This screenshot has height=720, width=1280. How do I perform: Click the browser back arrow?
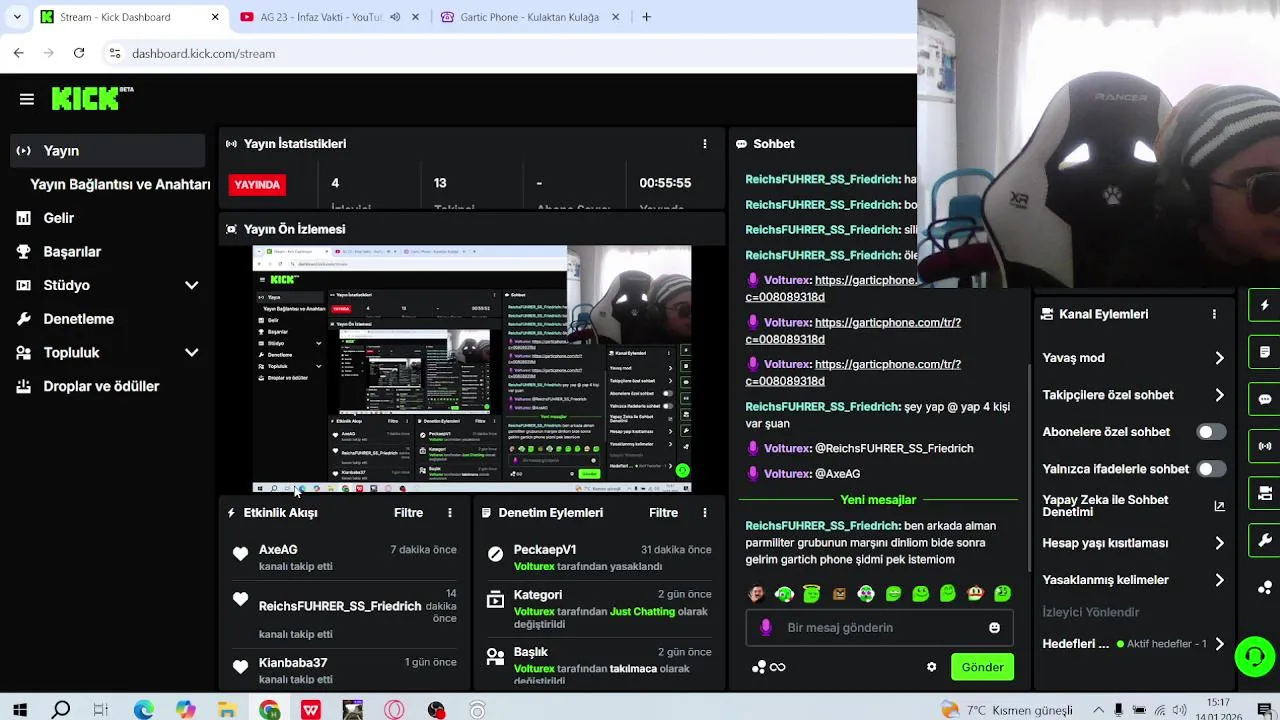[19, 53]
